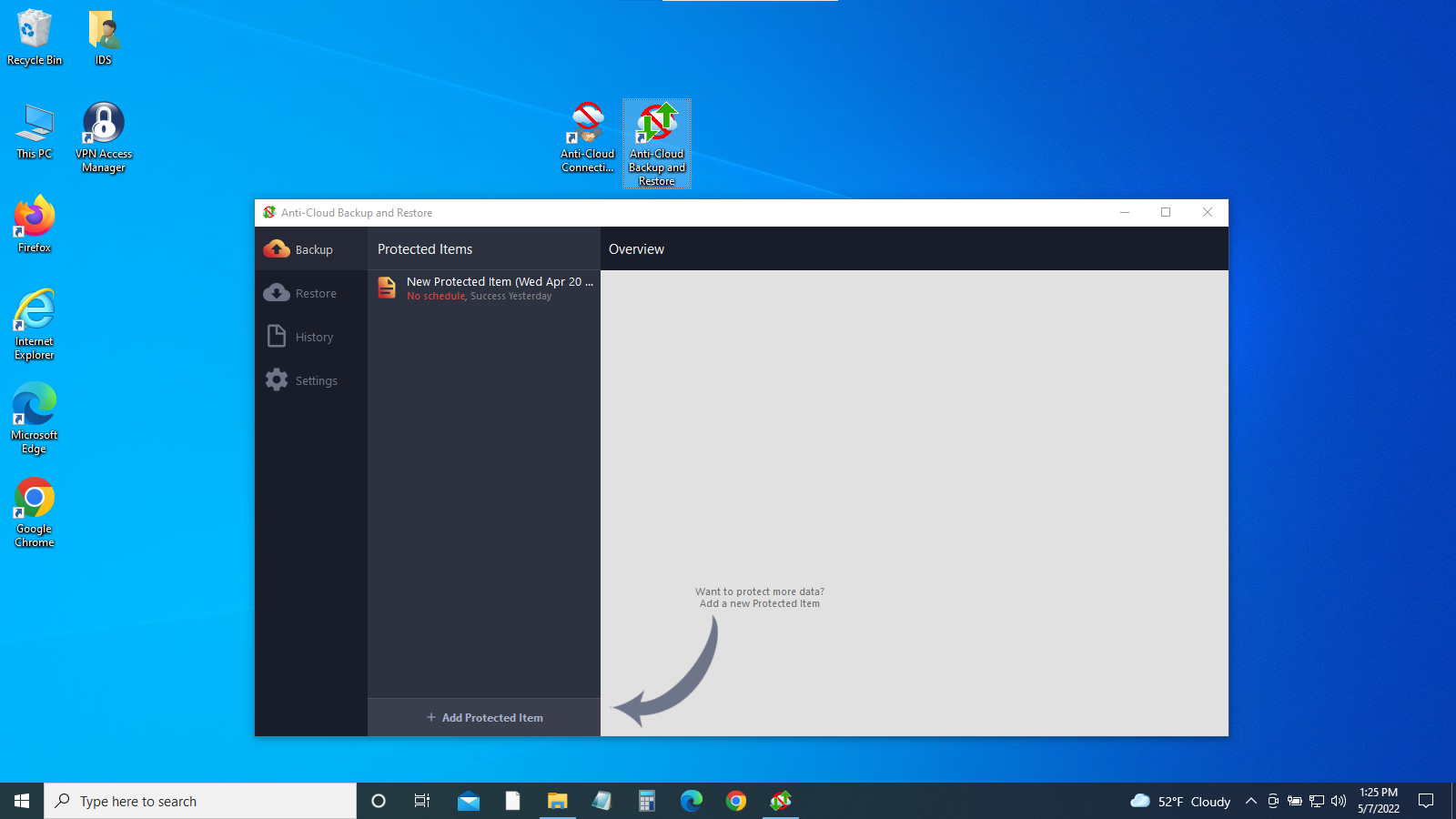Select the VPN Access Manager desktop icon
1456x819 pixels.
point(104,137)
